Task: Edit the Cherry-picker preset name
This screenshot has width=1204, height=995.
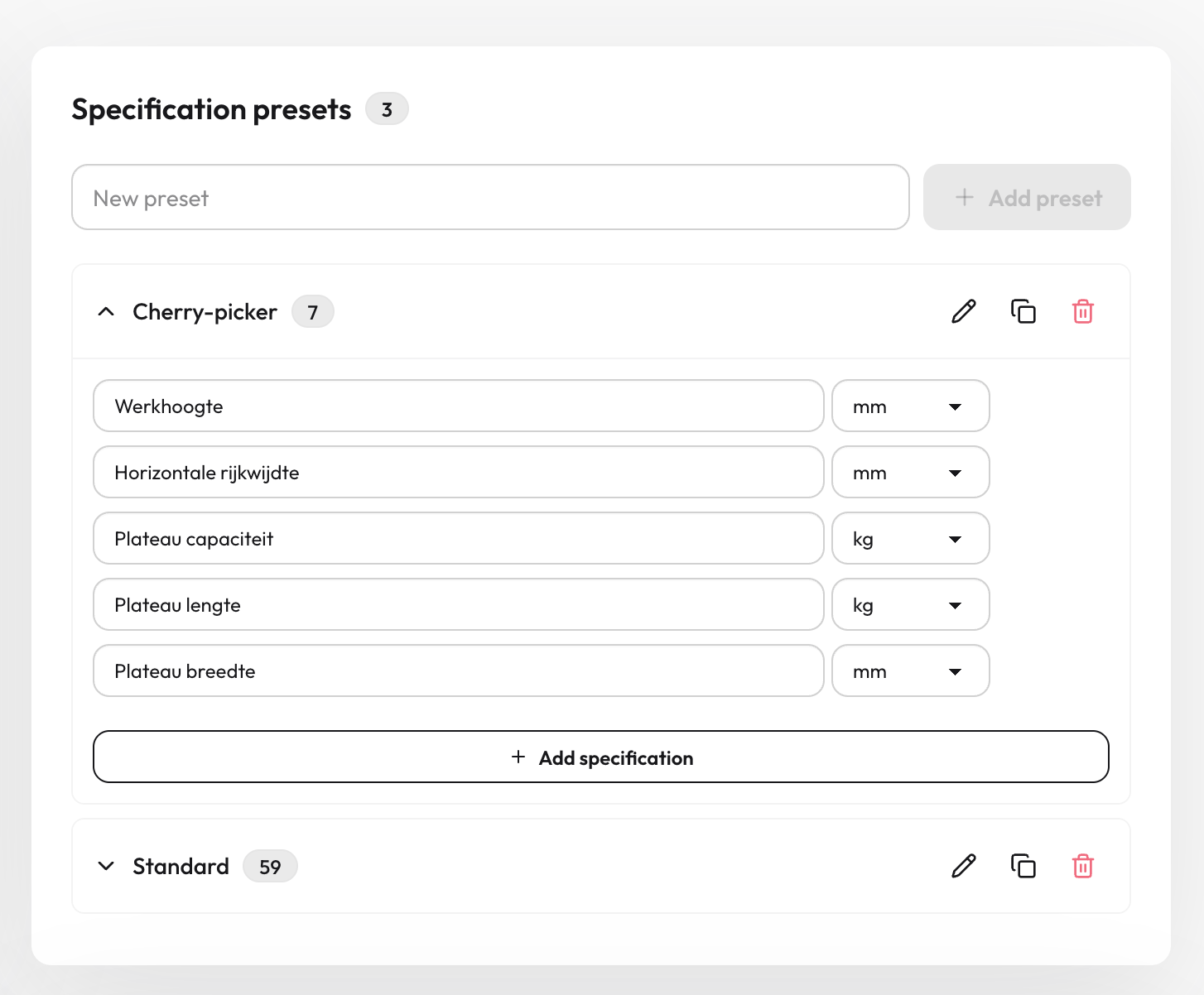Action: [x=963, y=311]
